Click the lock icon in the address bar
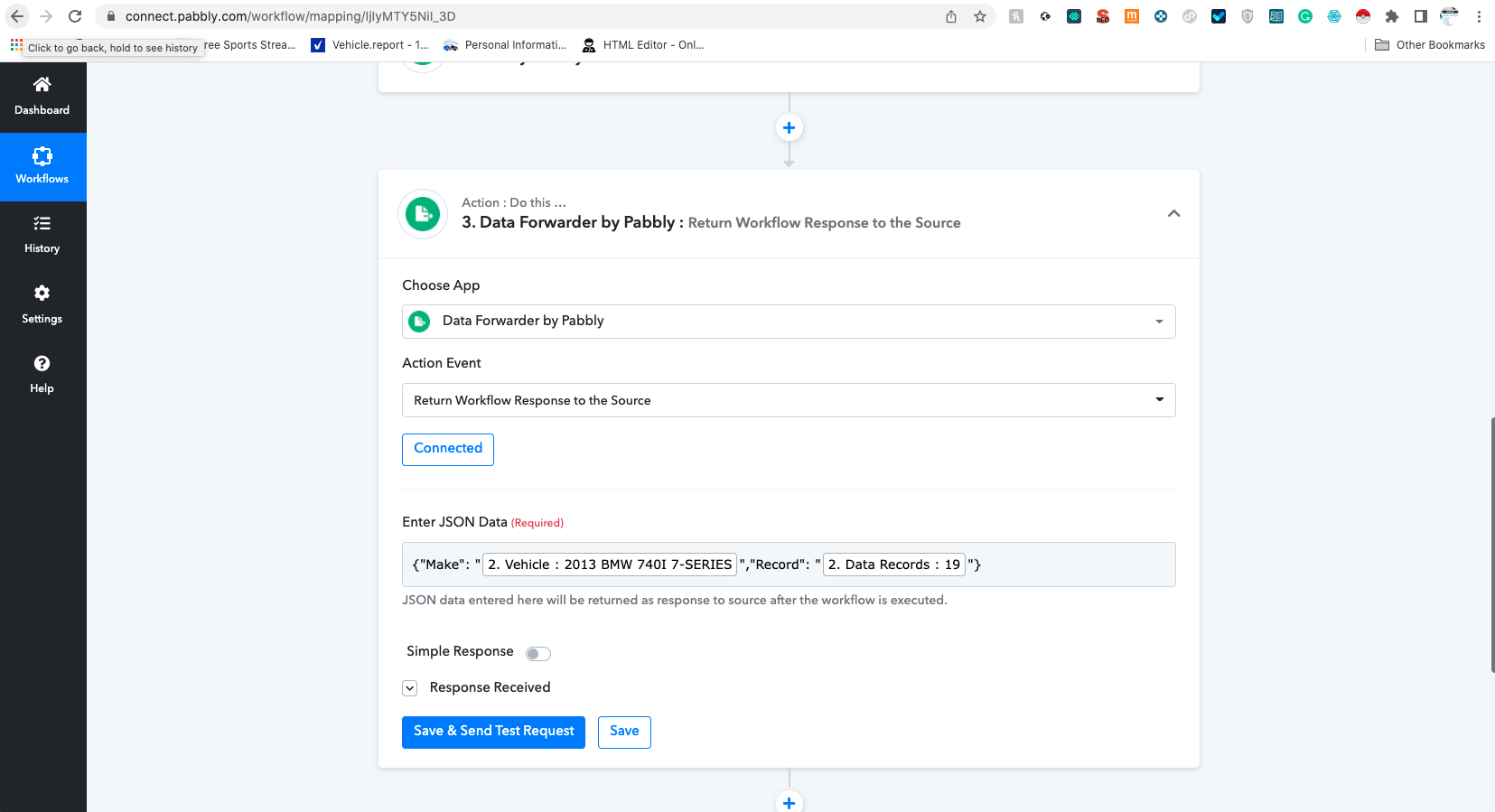Image resolution: width=1495 pixels, height=812 pixels. click(x=111, y=16)
